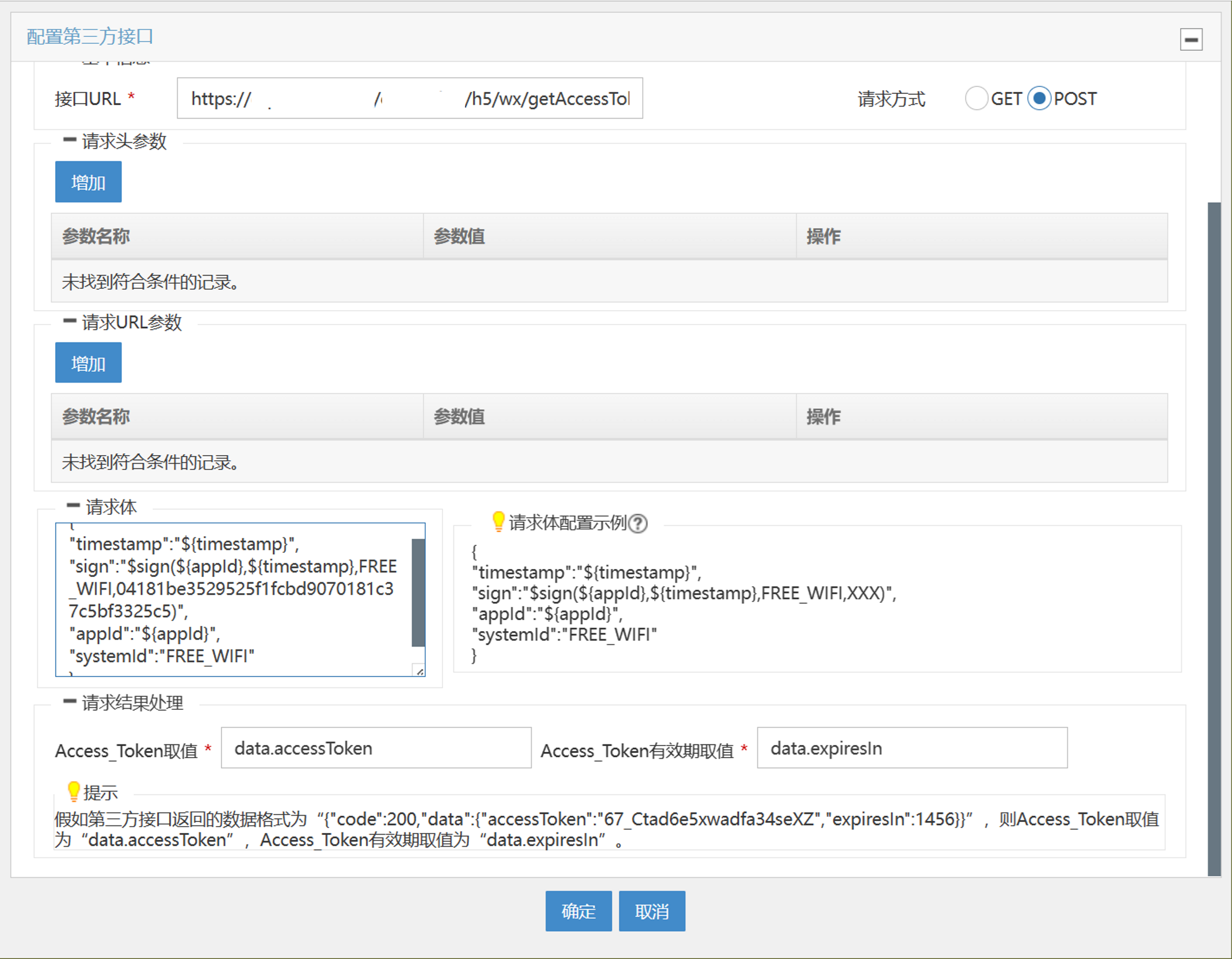The image size is (1232, 959).
Task: Click the lightbulb icon beside 请求体配置示例
Action: [498, 521]
